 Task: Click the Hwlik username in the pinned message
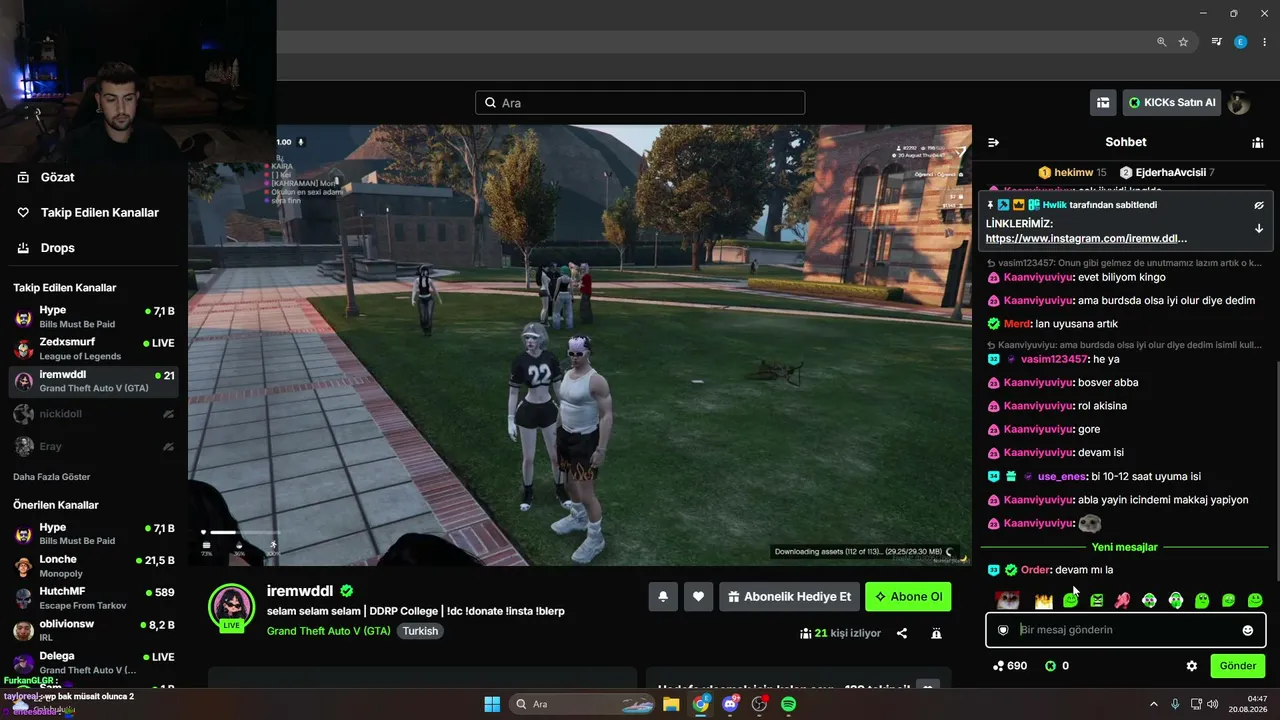(x=1054, y=205)
